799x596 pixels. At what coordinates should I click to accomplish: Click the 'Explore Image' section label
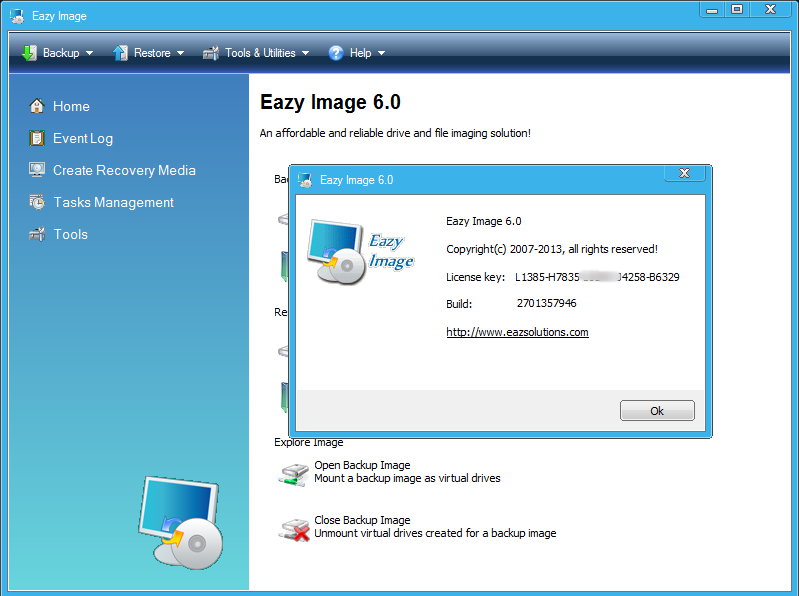(309, 442)
